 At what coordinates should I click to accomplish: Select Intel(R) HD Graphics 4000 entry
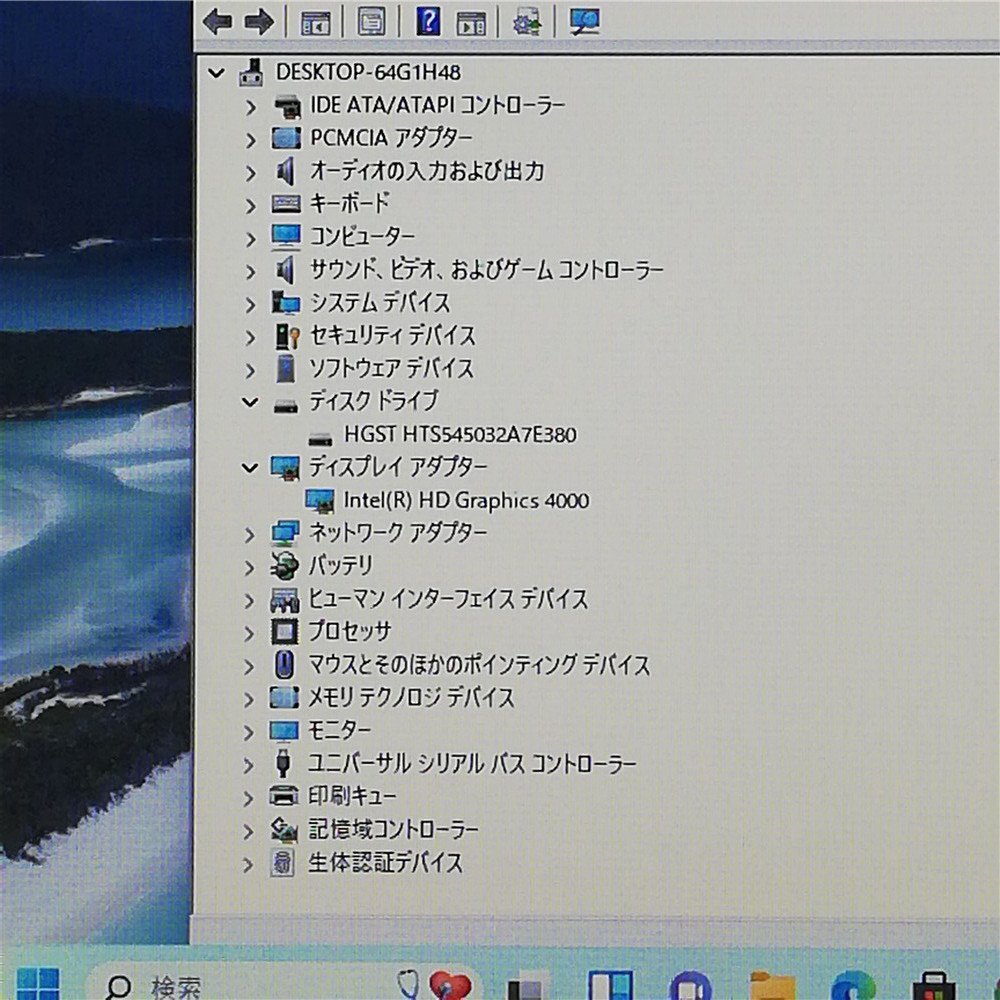coord(466,501)
